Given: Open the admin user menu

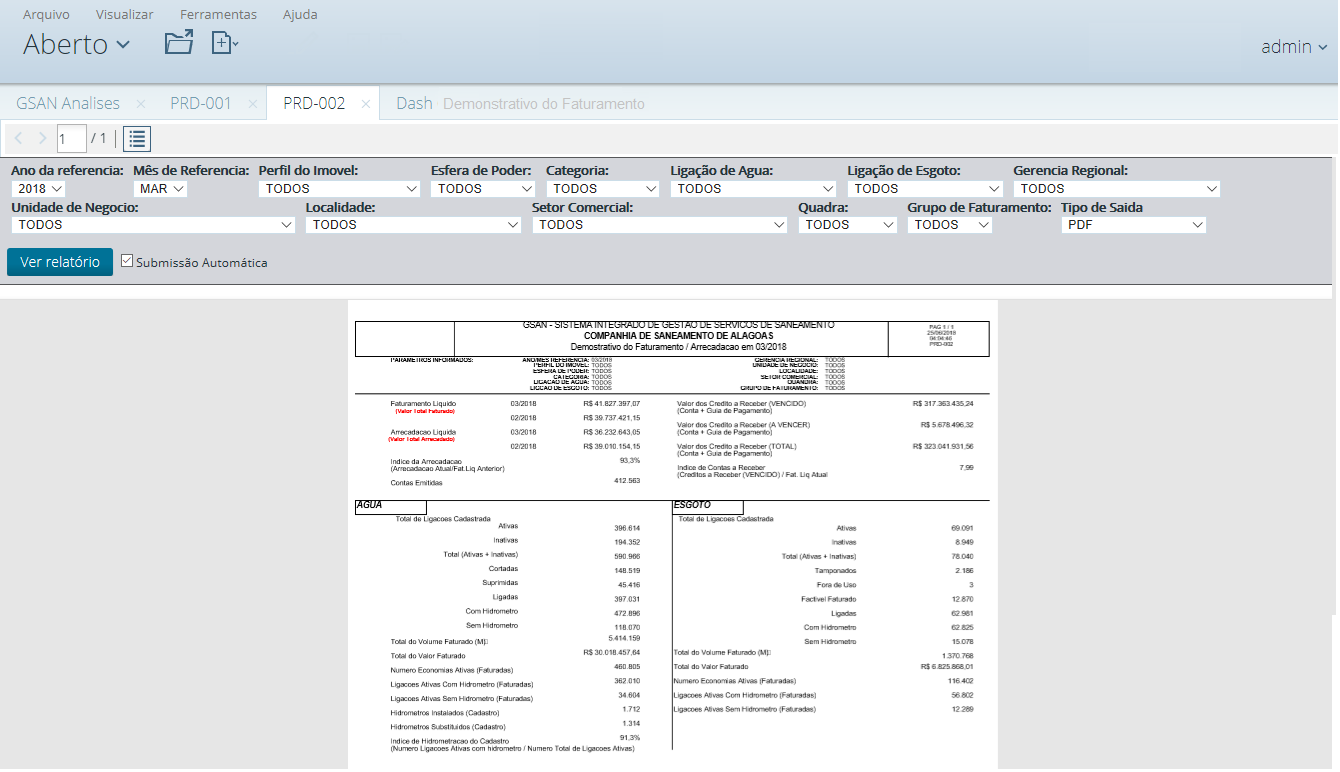Looking at the screenshot, I should click(1293, 47).
